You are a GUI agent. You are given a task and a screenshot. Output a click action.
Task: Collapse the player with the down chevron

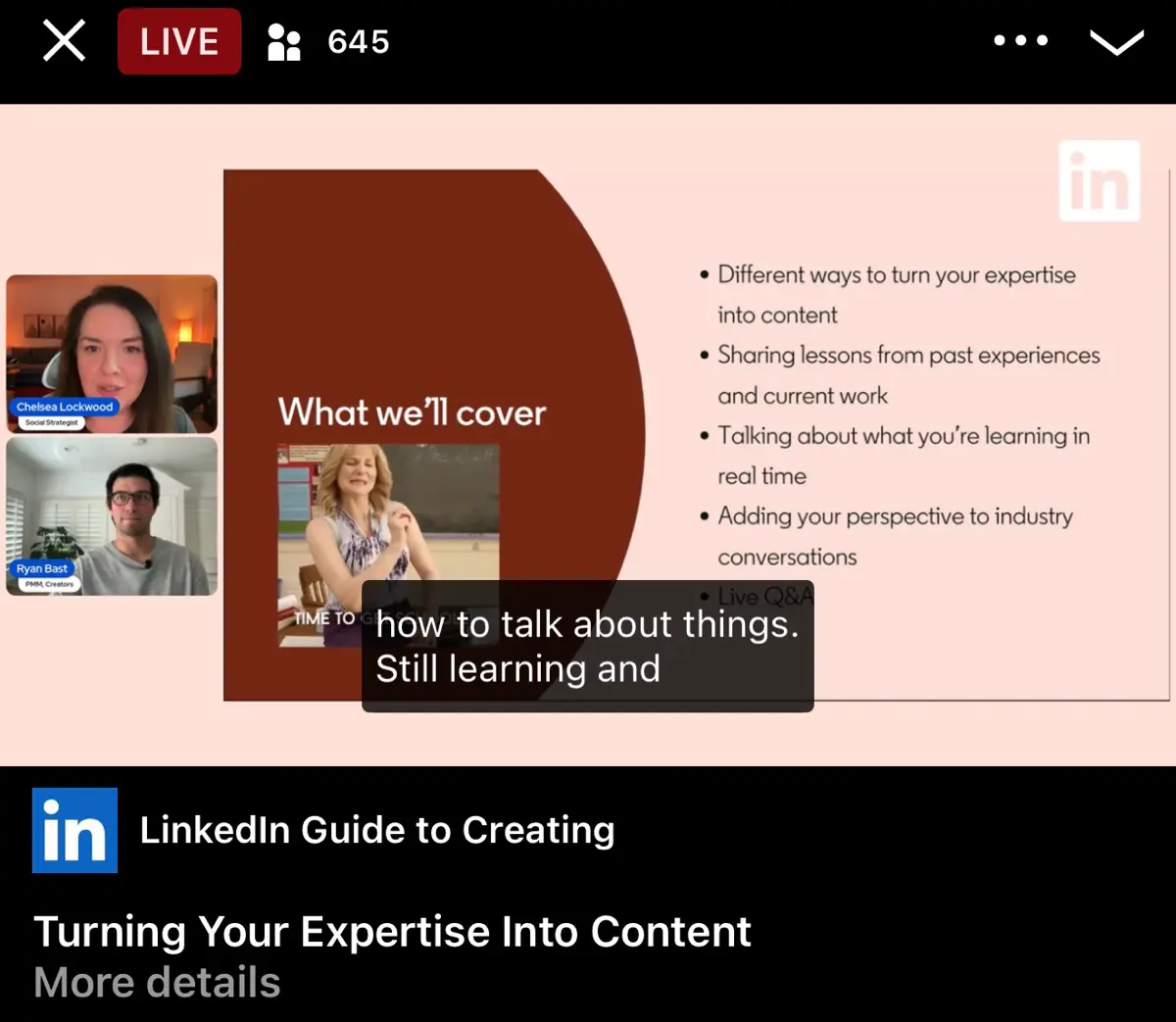(x=1117, y=42)
